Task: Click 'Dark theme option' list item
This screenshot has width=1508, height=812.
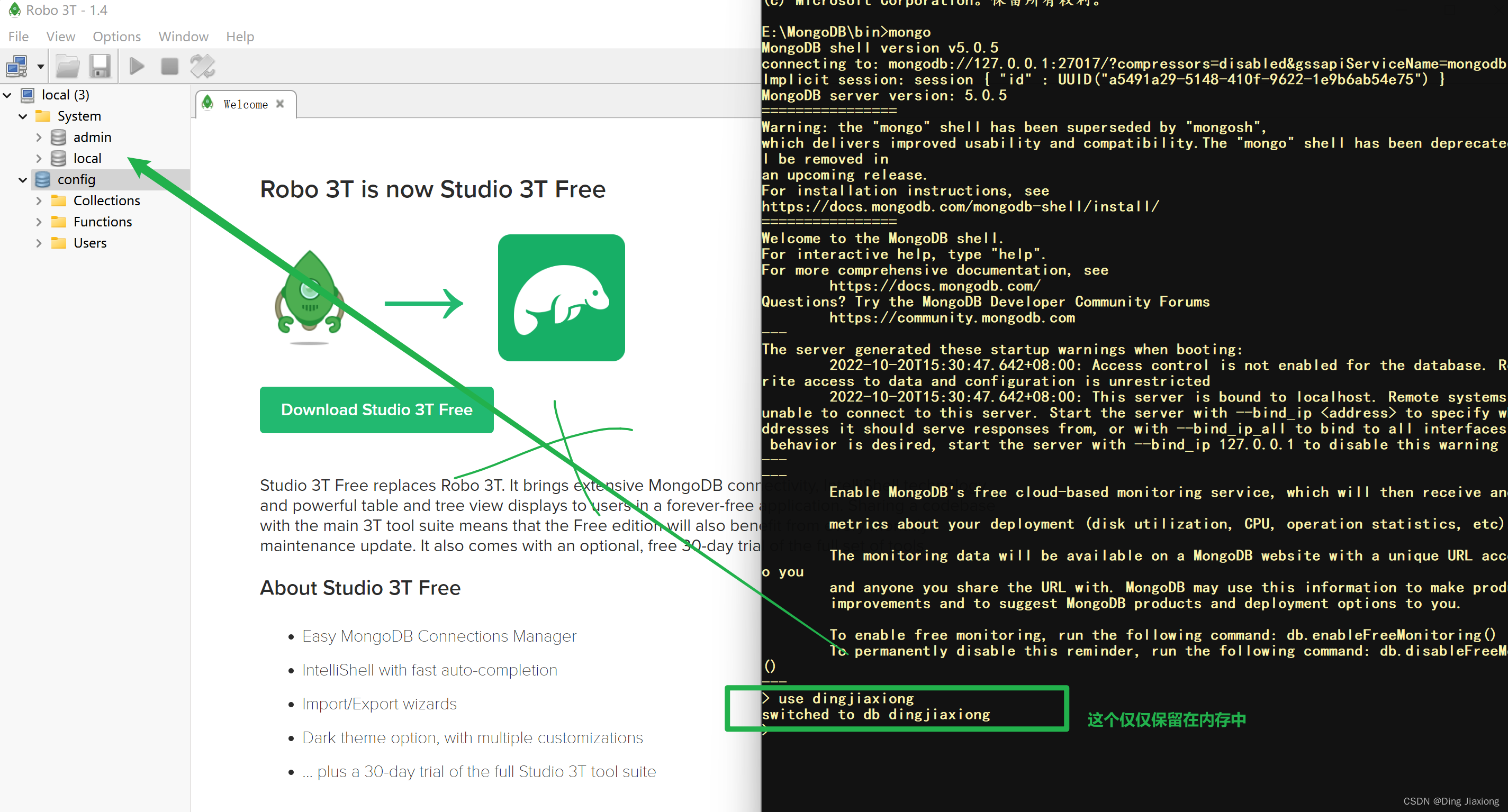Action: coord(473,738)
